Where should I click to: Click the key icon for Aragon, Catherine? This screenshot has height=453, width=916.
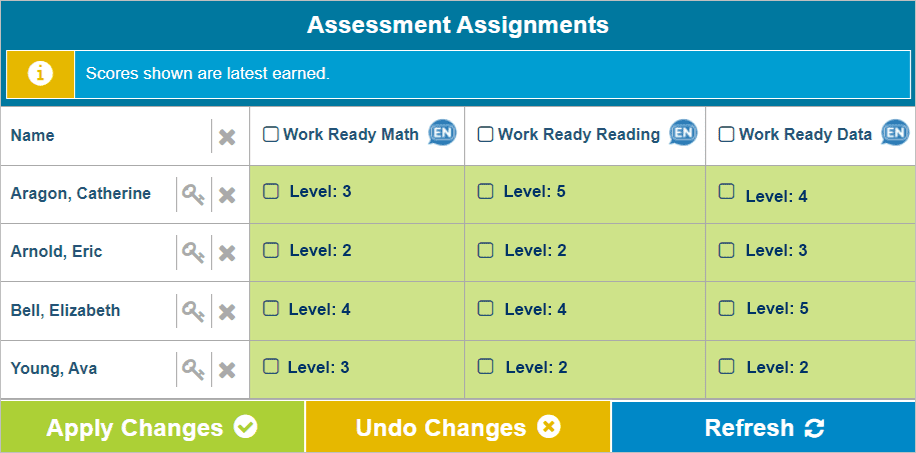coord(193,195)
